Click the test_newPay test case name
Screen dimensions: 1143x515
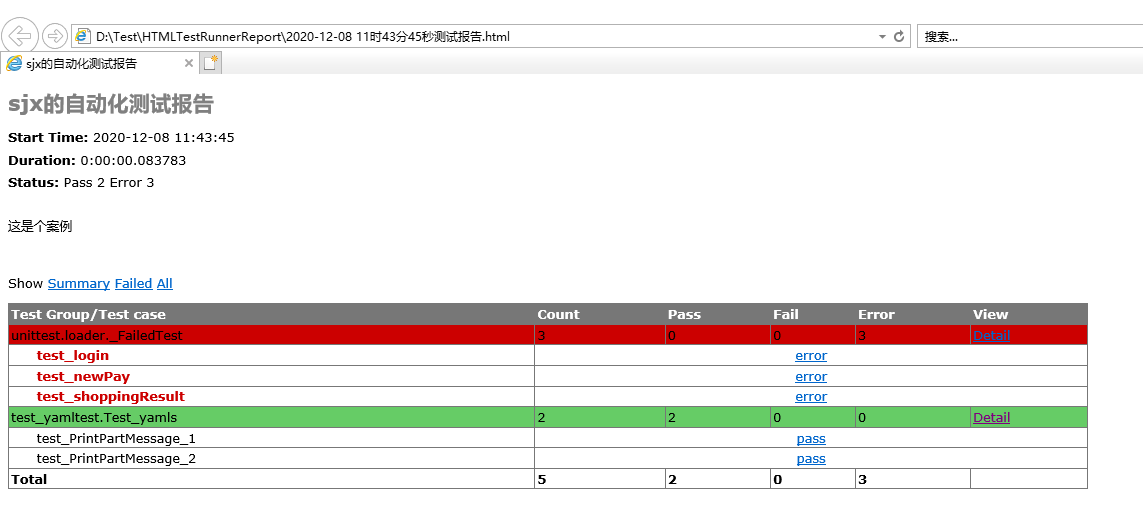pyautogui.click(x=83, y=376)
